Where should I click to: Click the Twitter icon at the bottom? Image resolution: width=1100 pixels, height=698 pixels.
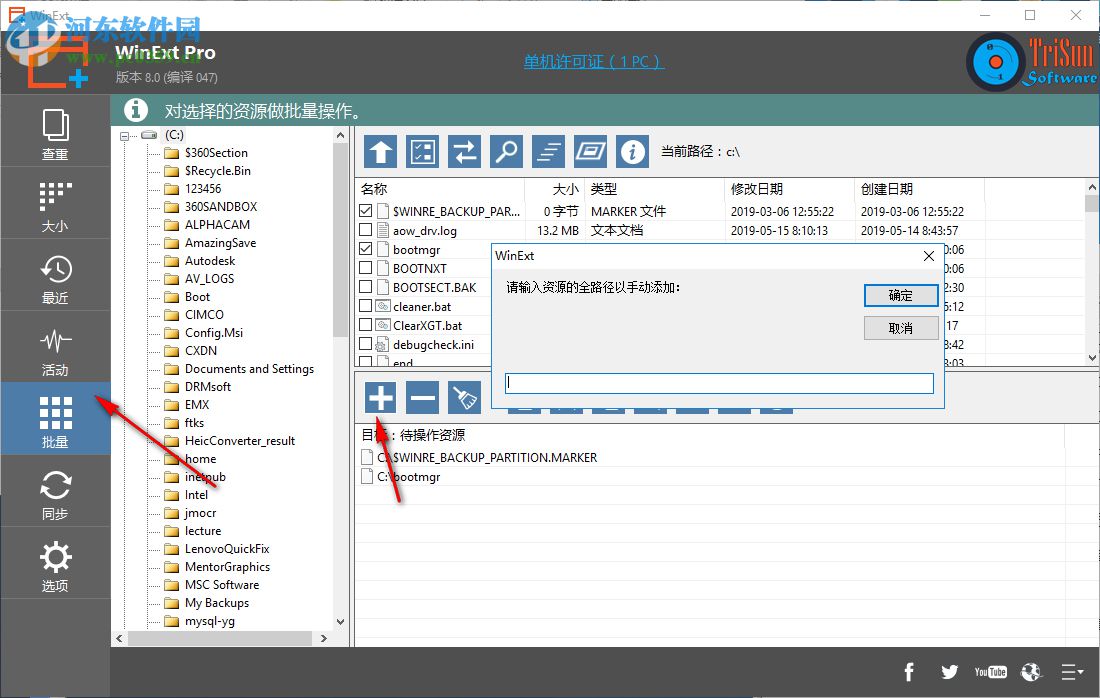tap(949, 672)
